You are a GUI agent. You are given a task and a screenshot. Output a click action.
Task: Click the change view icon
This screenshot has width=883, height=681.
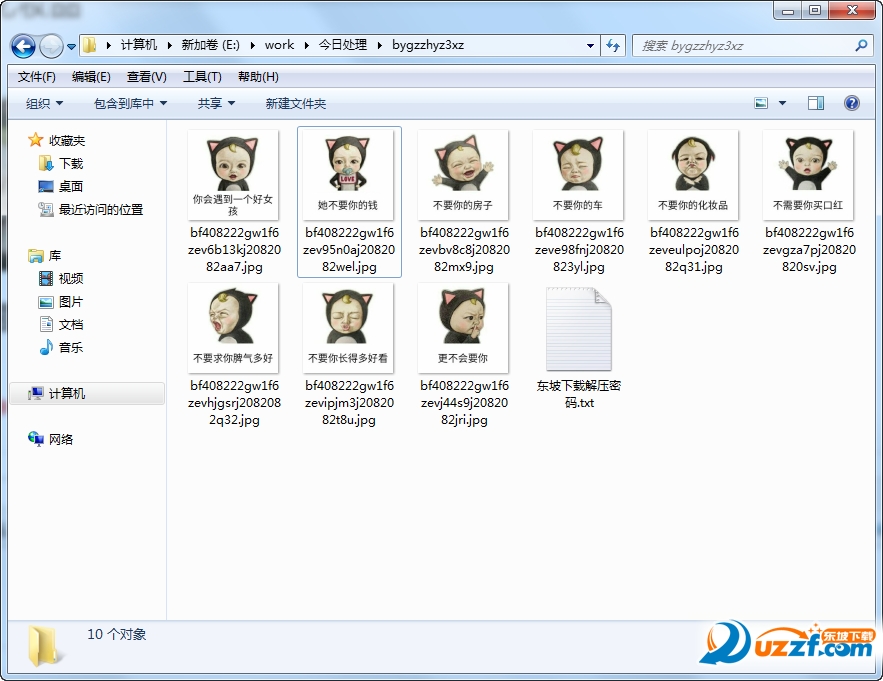761,103
